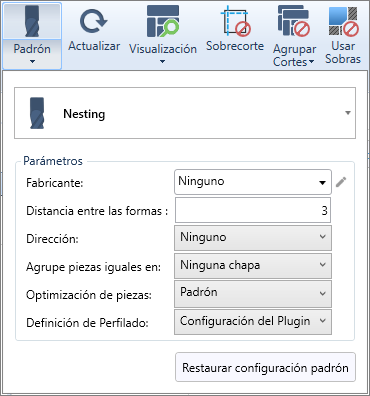Open the Padrón button dropdown arrow

tap(32, 62)
